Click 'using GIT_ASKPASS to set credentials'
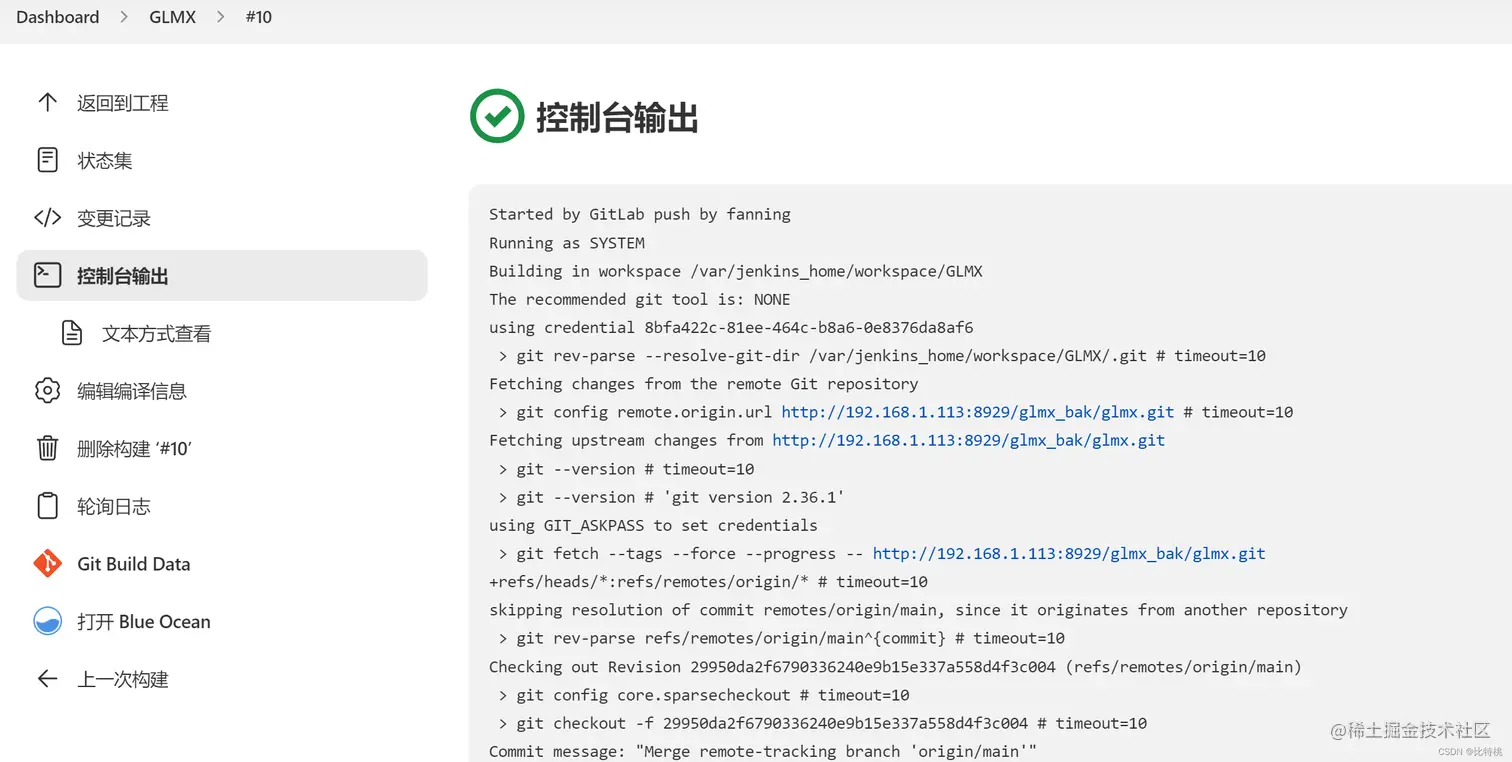Viewport: 1512px width, 762px height. click(653, 525)
